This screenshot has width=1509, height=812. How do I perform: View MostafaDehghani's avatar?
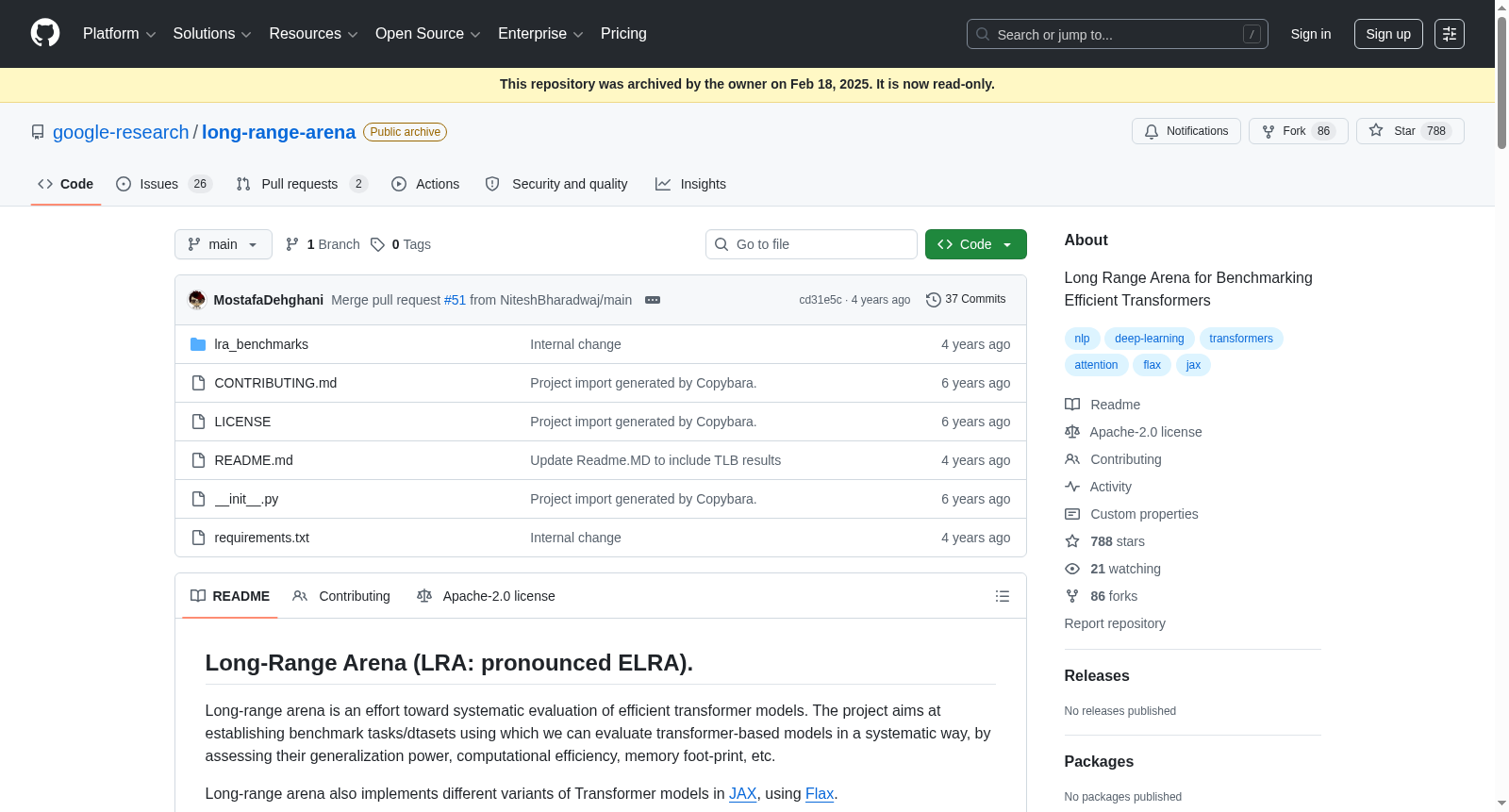click(197, 300)
